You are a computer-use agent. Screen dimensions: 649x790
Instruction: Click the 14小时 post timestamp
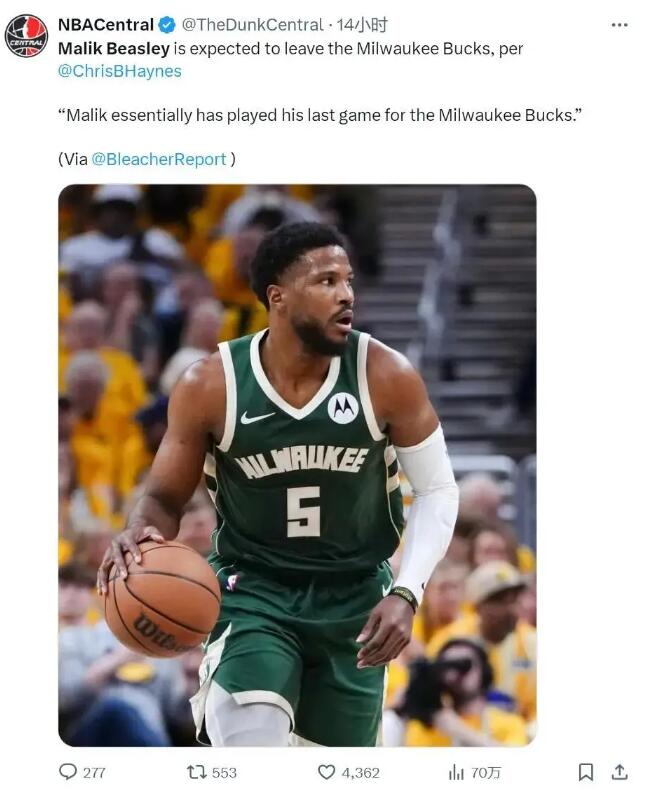pos(362,25)
